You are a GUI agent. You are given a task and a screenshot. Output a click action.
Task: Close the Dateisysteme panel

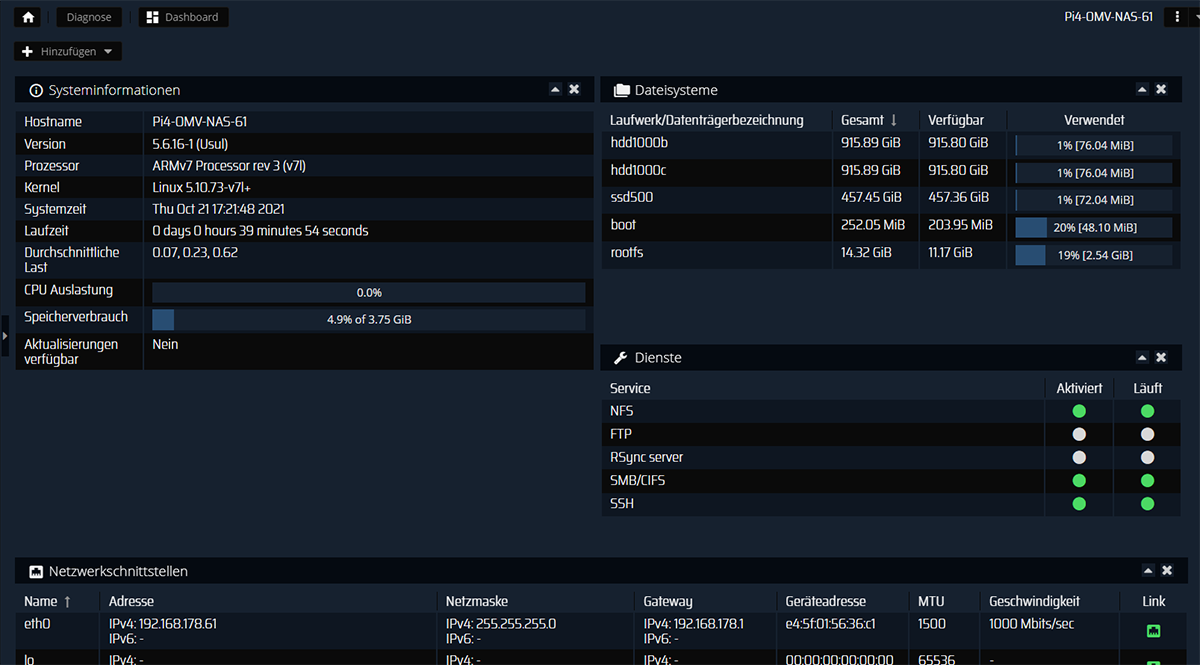click(x=1161, y=90)
